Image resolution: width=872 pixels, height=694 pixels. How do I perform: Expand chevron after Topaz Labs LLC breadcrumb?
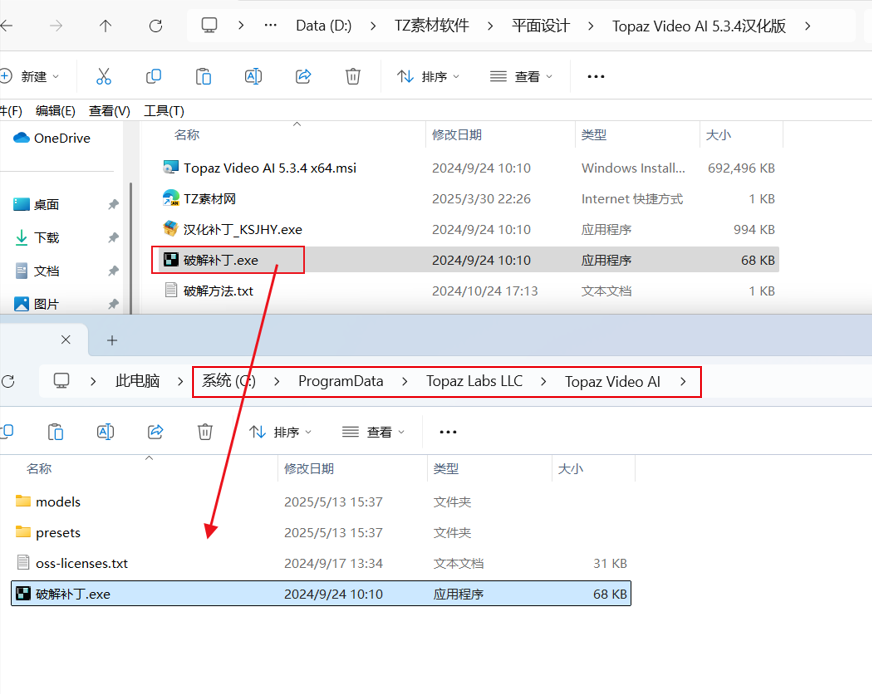543,381
